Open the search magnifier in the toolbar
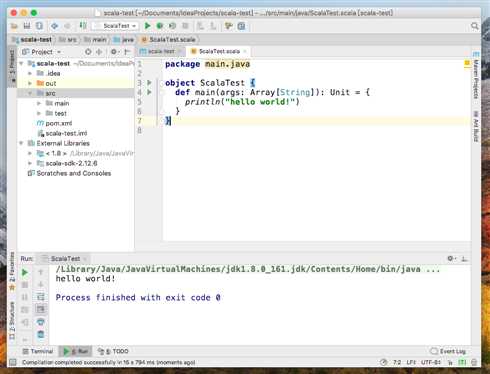Image resolution: width=490 pixels, height=374 pixels. pos(475,26)
